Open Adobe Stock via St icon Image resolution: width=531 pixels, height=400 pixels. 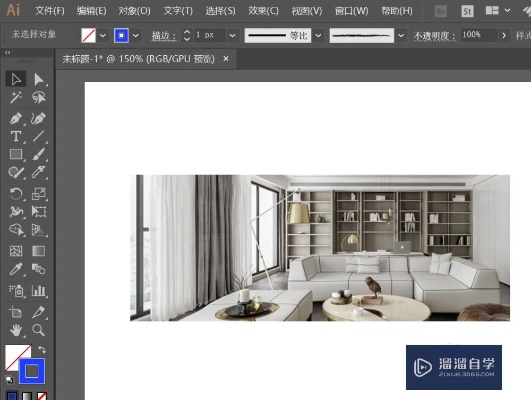[x=467, y=12]
